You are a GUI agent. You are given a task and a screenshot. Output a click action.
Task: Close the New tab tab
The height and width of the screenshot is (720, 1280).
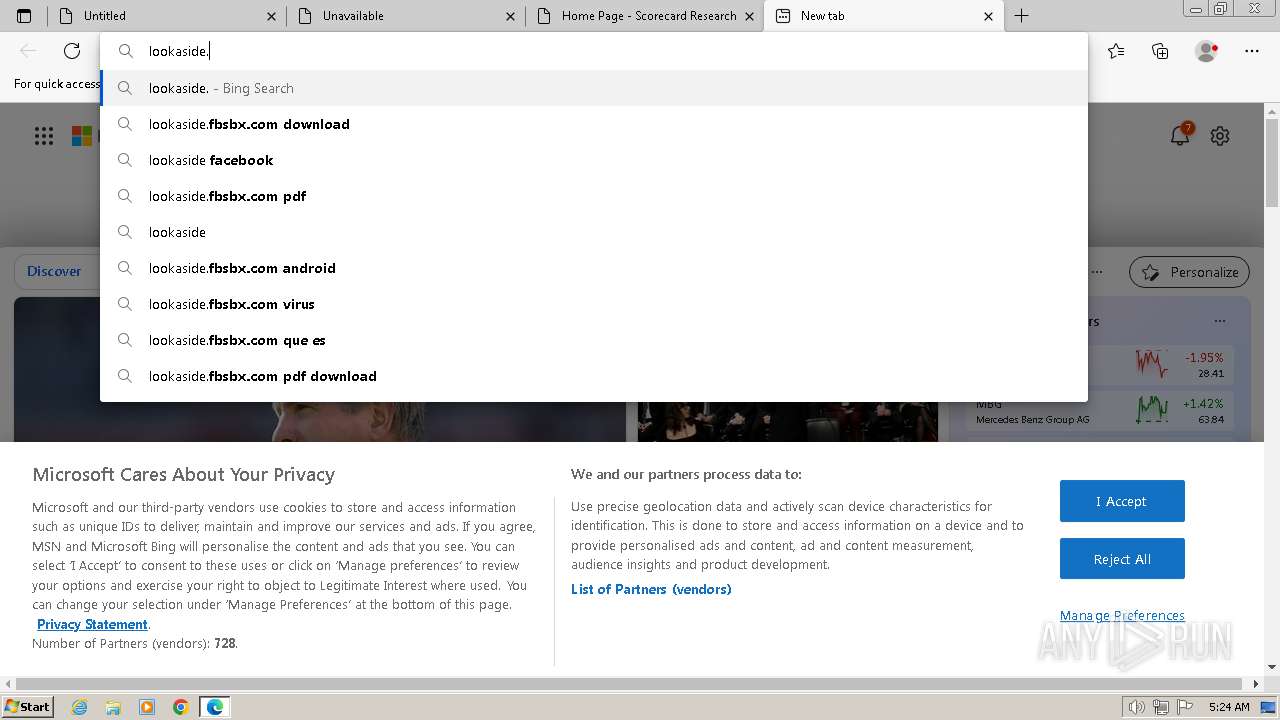[989, 16]
